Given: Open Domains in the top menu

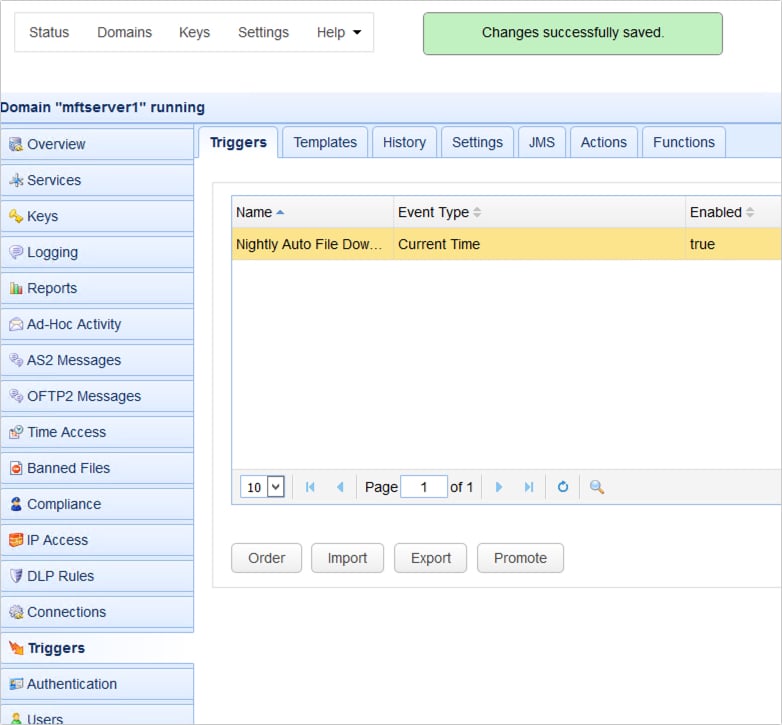Looking at the screenshot, I should click(125, 32).
